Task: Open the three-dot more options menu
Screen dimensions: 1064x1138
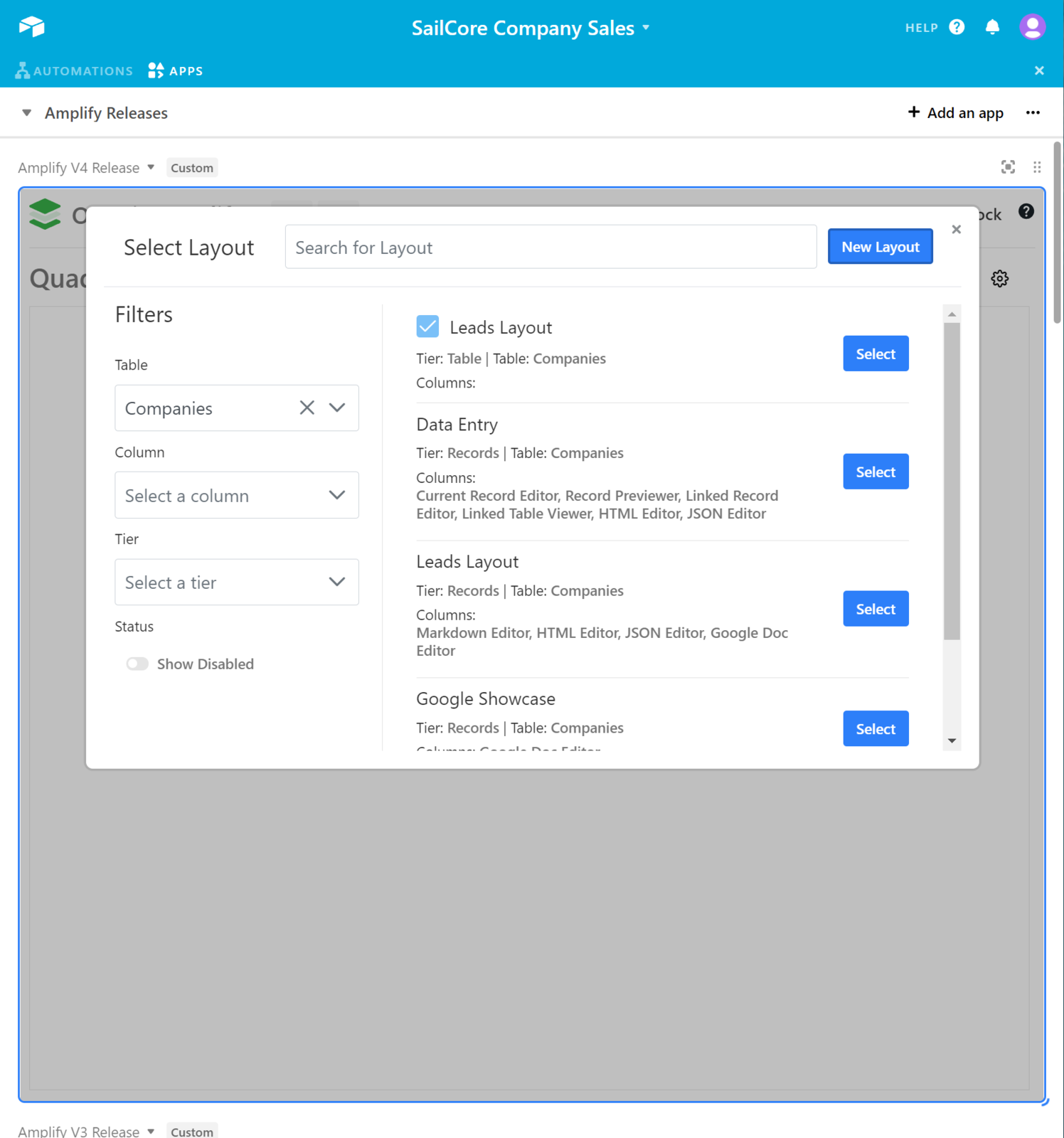Action: 1033,113
